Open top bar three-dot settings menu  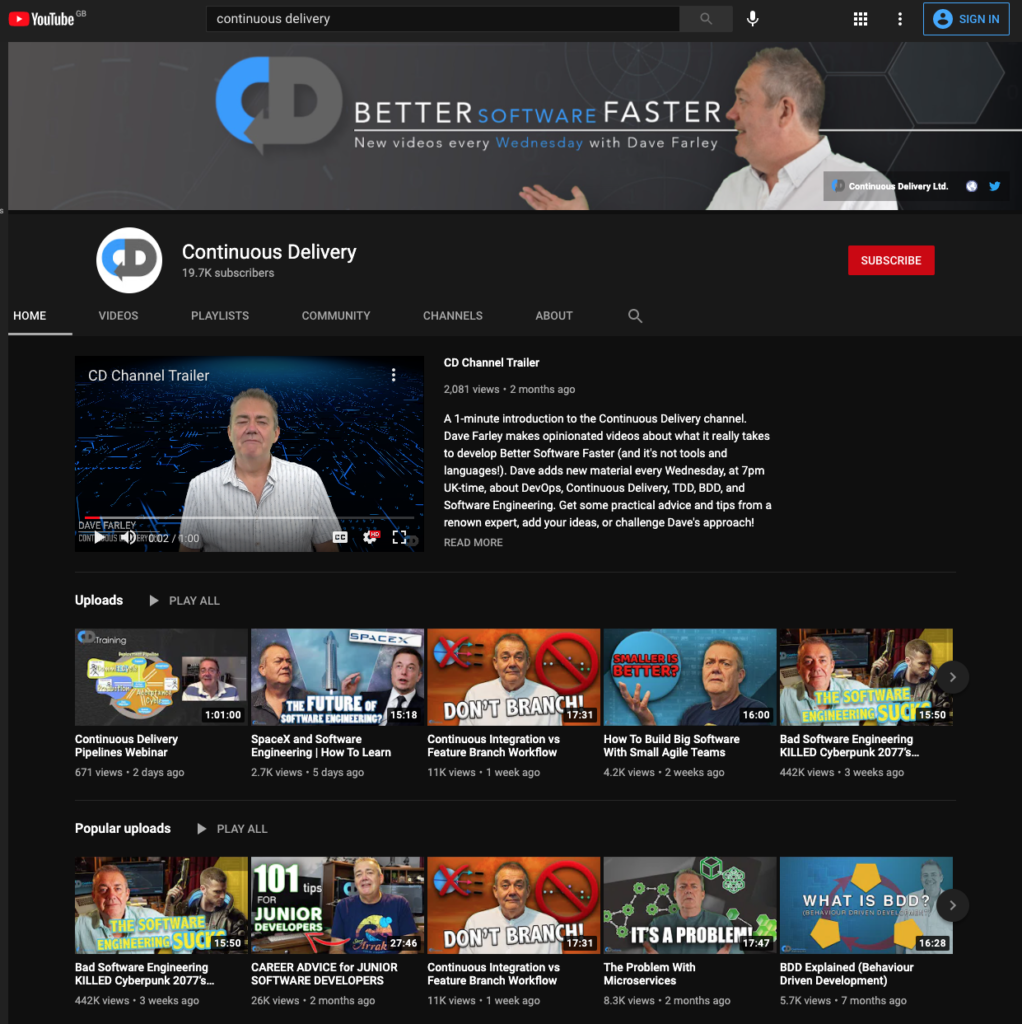point(900,19)
